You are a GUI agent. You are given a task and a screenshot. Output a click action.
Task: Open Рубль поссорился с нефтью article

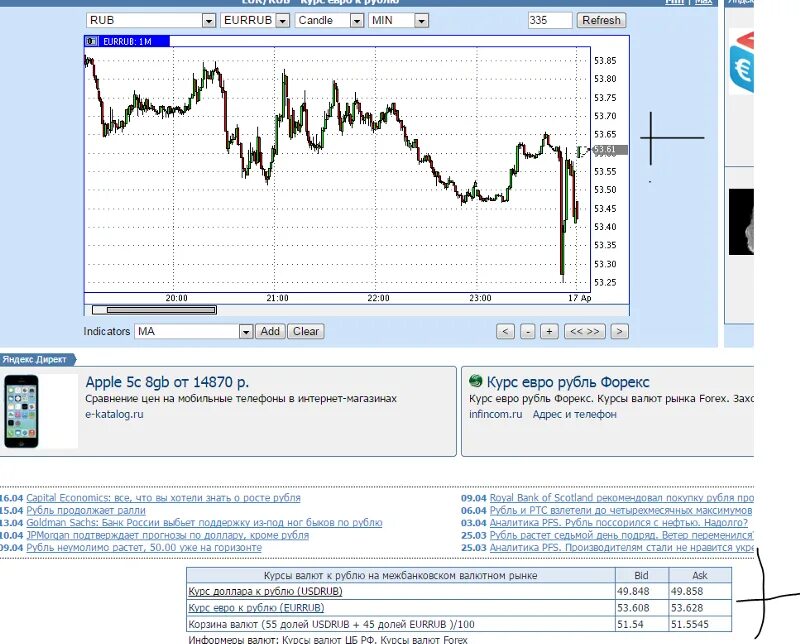pyautogui.click(x=618, y=523)
